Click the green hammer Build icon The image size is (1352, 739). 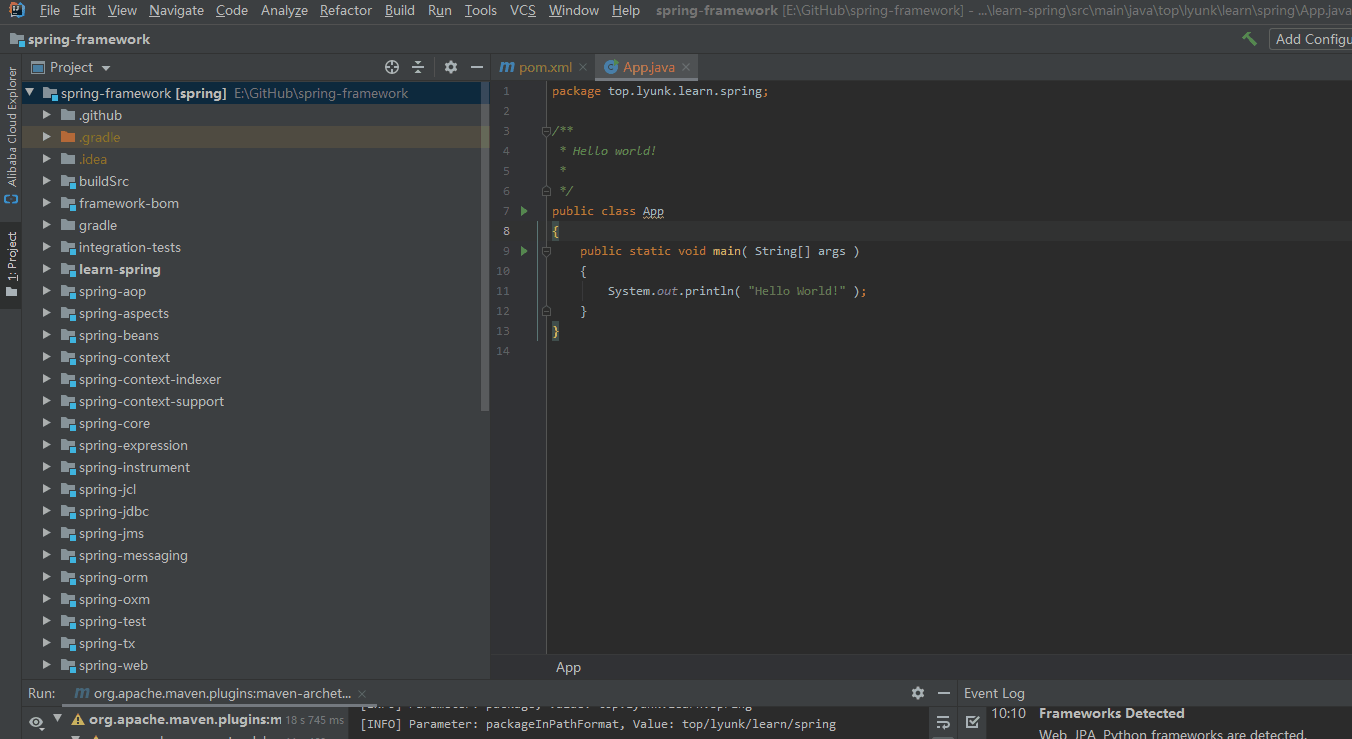pyautogui.click(x=1249, y=39)
